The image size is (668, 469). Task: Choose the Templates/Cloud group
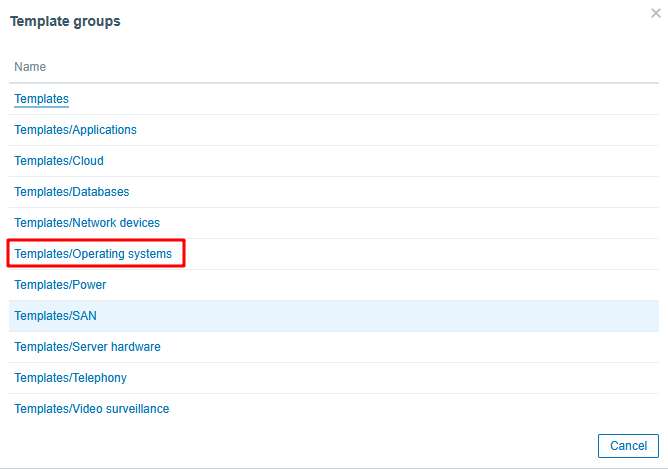[x=58, y=161]
